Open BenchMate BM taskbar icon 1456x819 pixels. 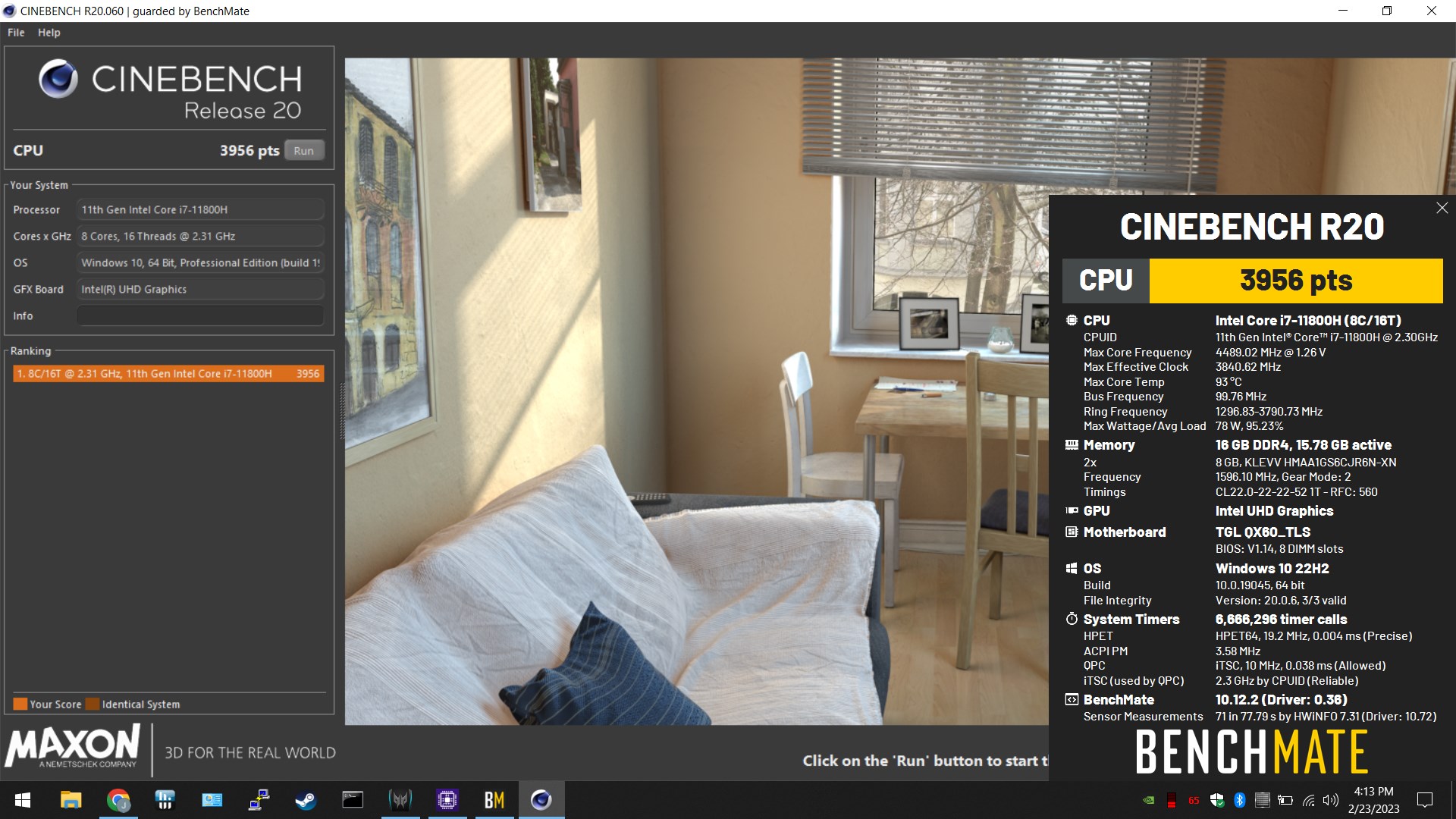[x=494, y=800]
